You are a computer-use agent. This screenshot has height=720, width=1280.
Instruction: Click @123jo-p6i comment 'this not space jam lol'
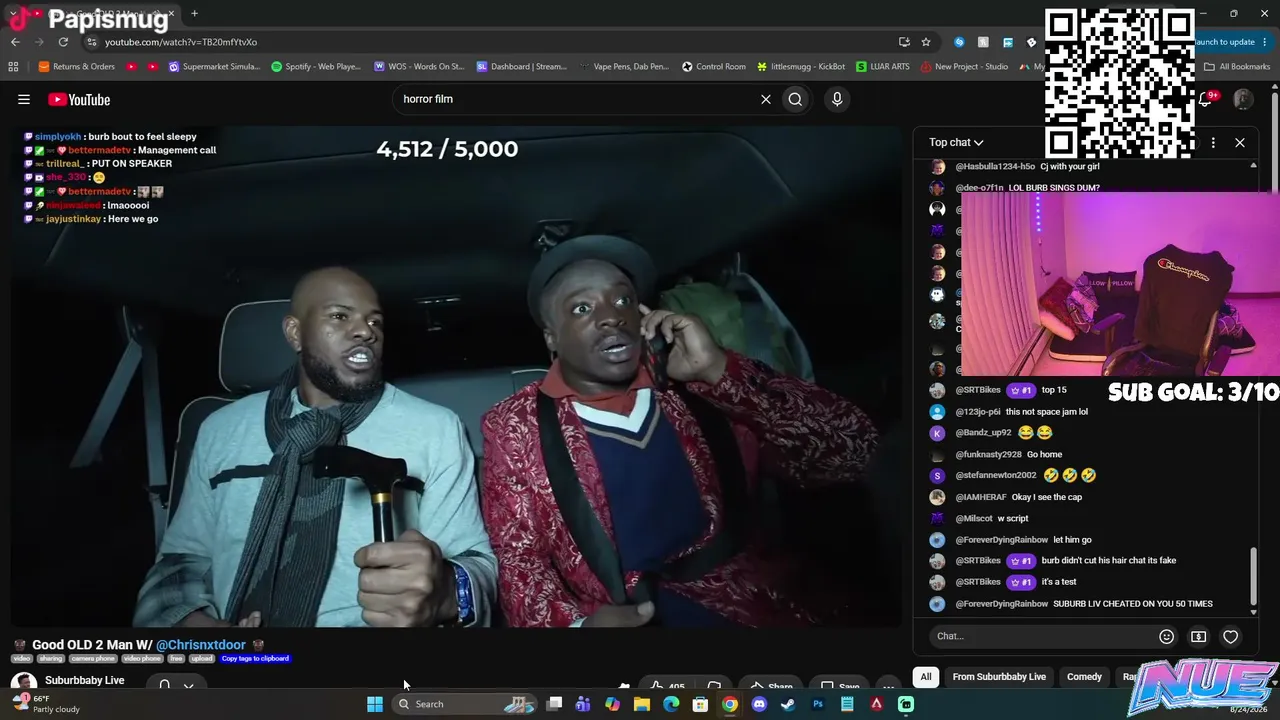[x=1047, y=412]
